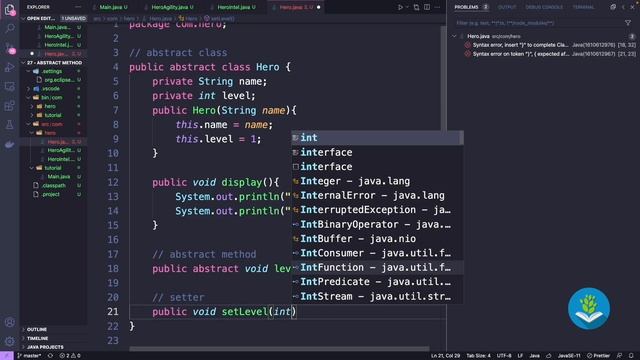Synchronize changes icon in status bar

tap(50, 356)
